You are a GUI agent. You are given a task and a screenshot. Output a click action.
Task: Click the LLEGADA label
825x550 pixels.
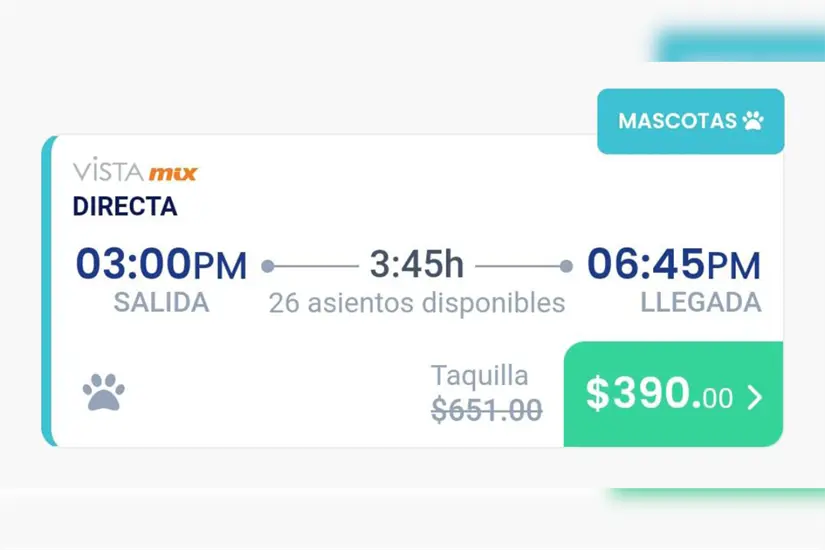700,303
